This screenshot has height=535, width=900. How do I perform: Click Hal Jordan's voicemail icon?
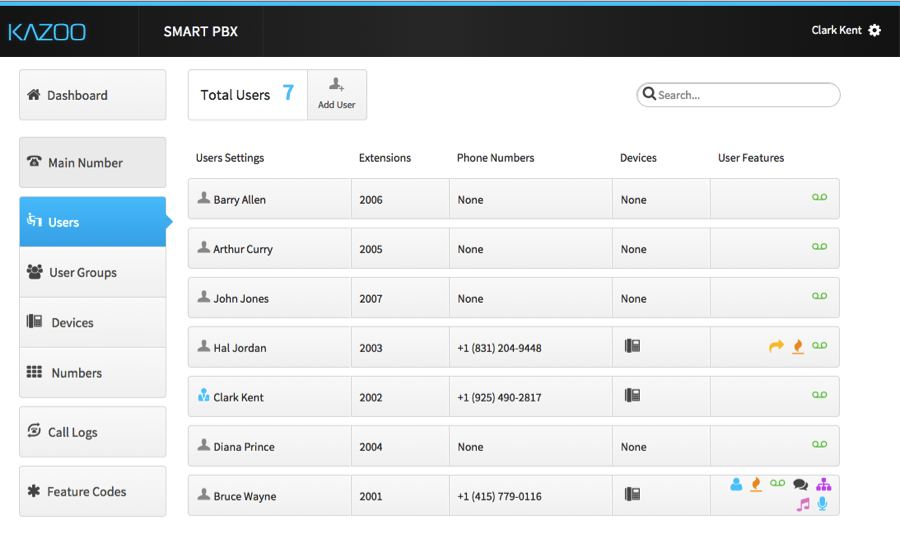819,346
